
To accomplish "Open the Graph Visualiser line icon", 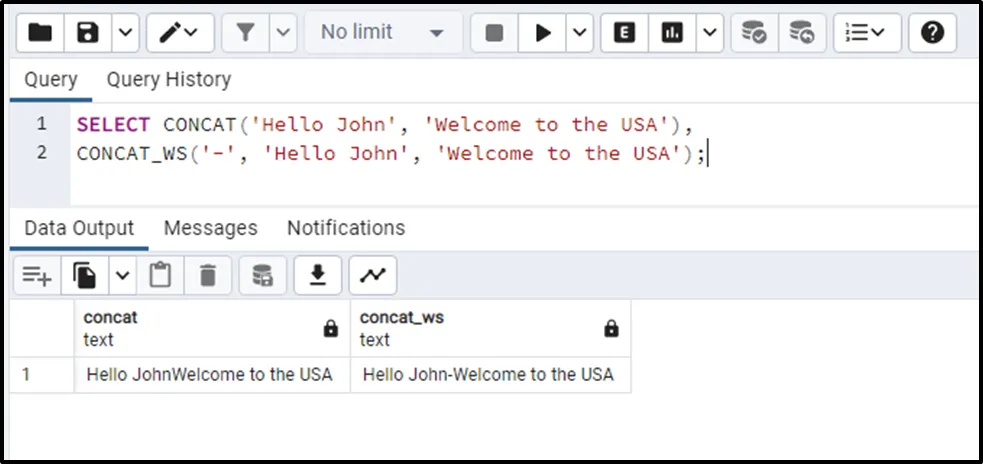I will (372, 275).
